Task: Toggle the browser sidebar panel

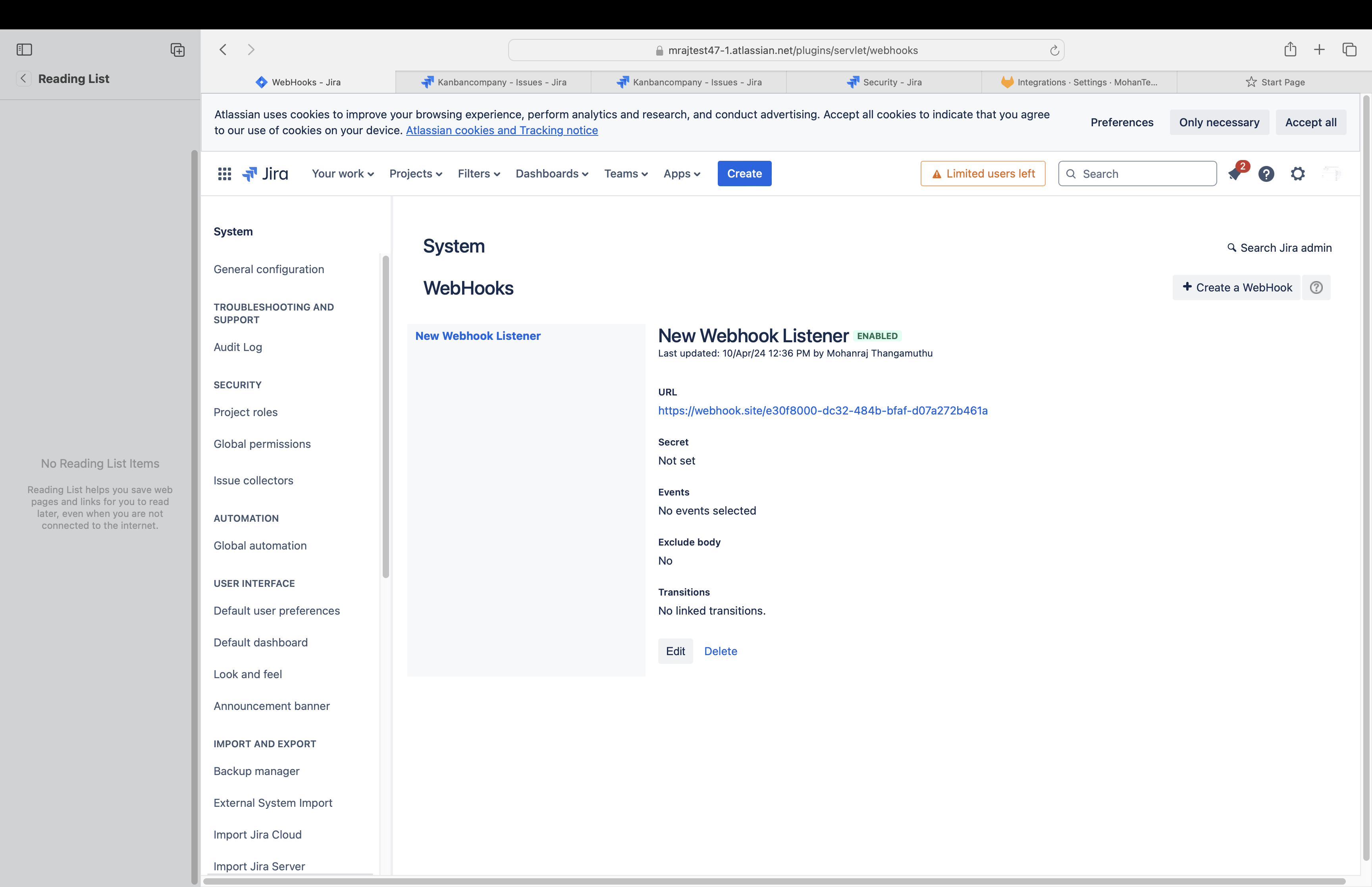Action: click(24, 50)
